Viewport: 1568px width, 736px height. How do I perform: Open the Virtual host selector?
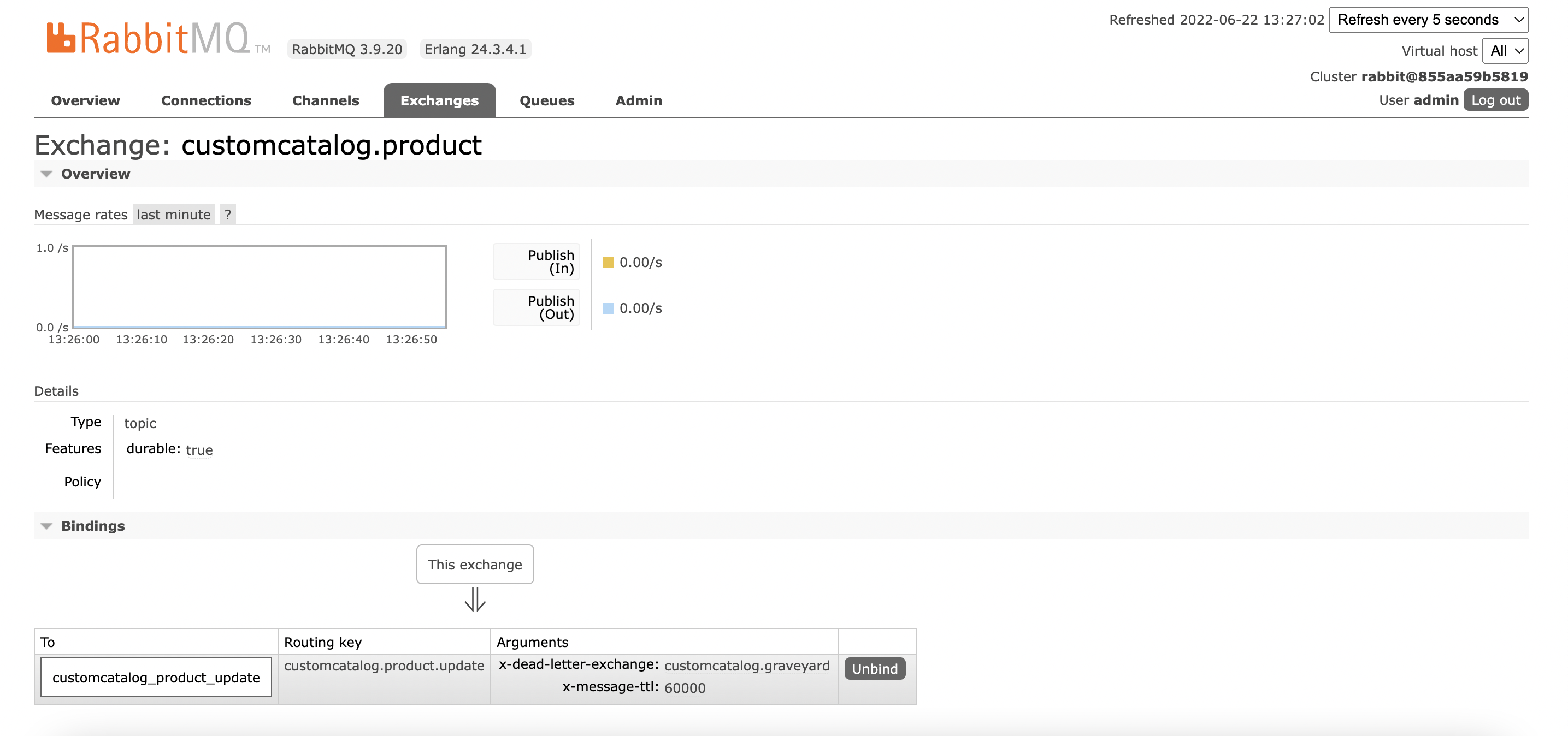[x=1505, y=51]
